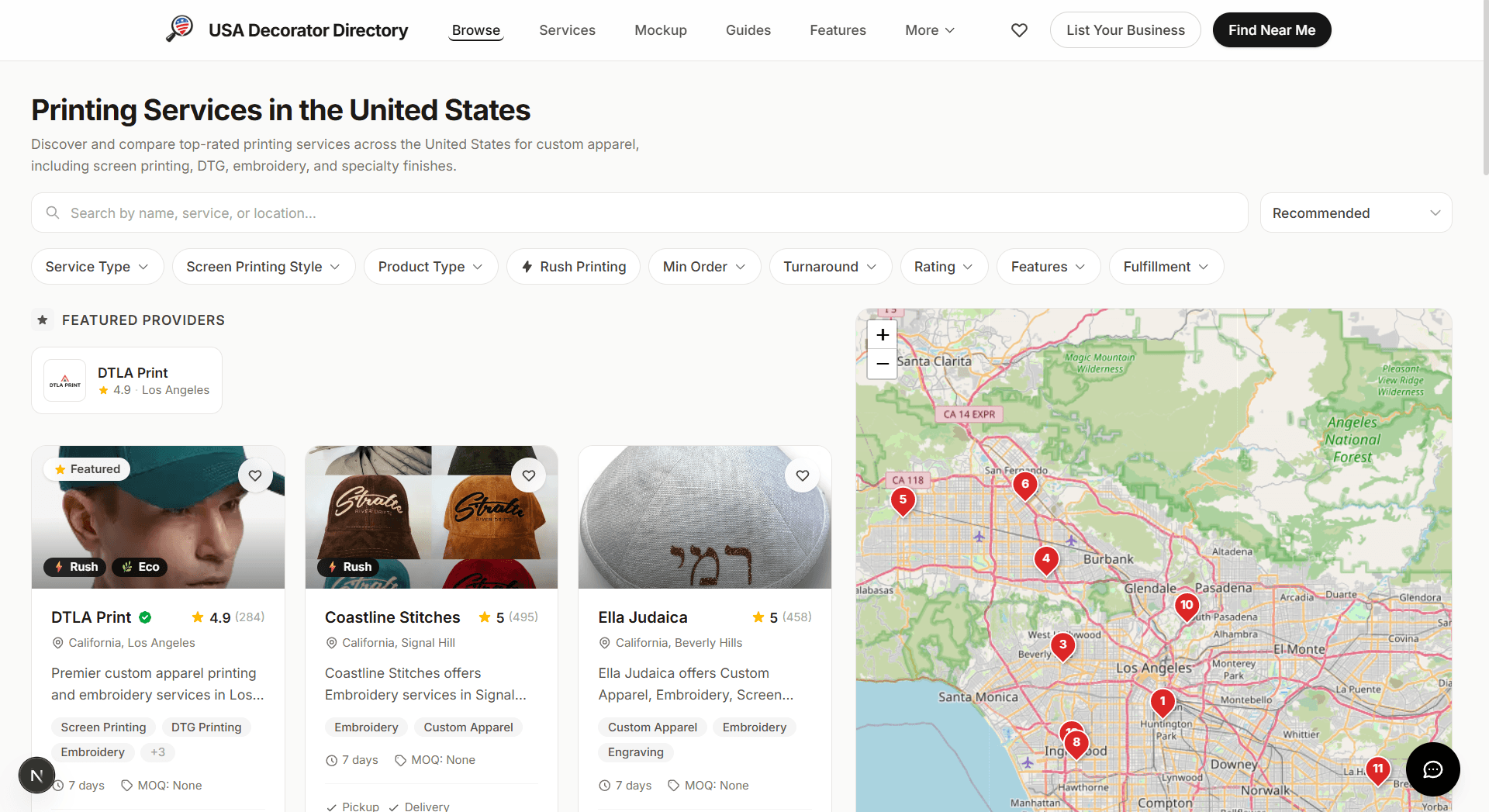The image size is (1489, 812).
Task: Select map marker number 11
Action: pos(1378,770)
